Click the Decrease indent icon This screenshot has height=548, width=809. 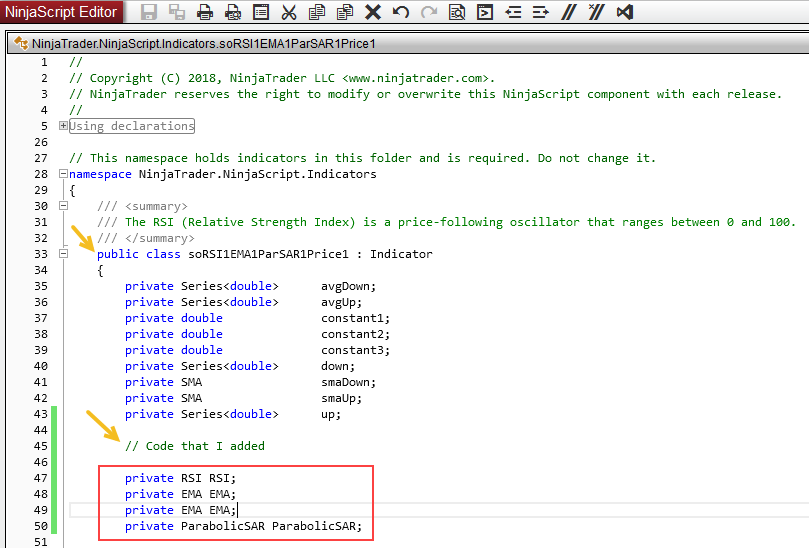[x=513, y=12]
